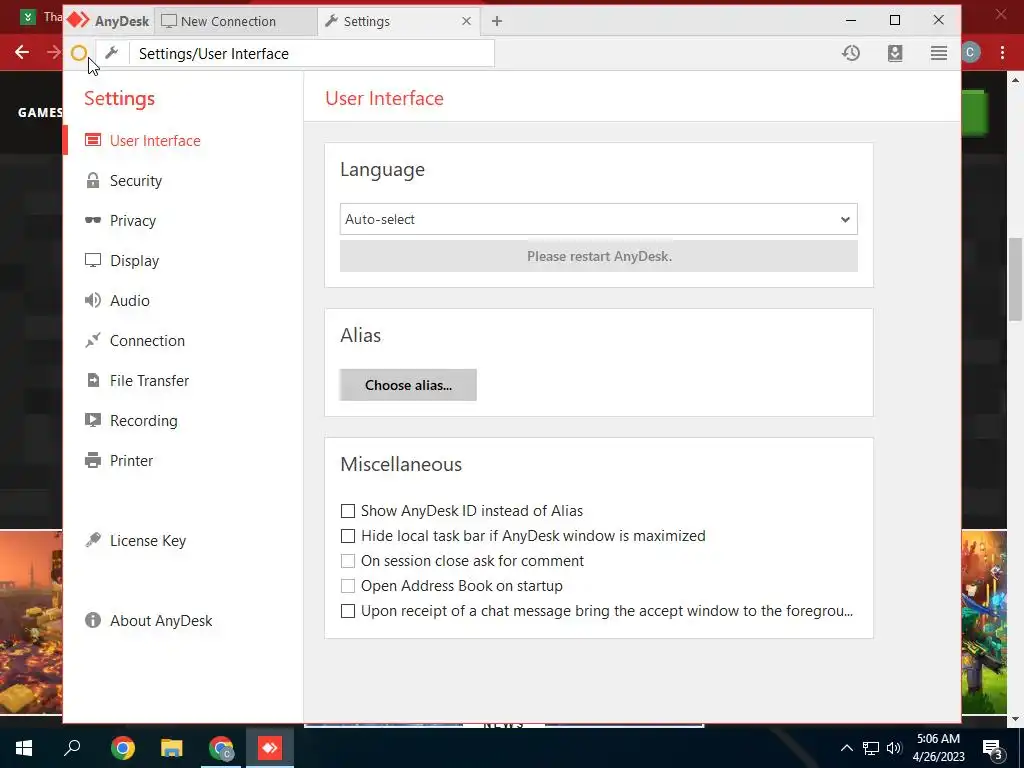Screen dimensions: 1024x768
Task: Open the AnyDesk logo home tab
Action: (108, 21)
